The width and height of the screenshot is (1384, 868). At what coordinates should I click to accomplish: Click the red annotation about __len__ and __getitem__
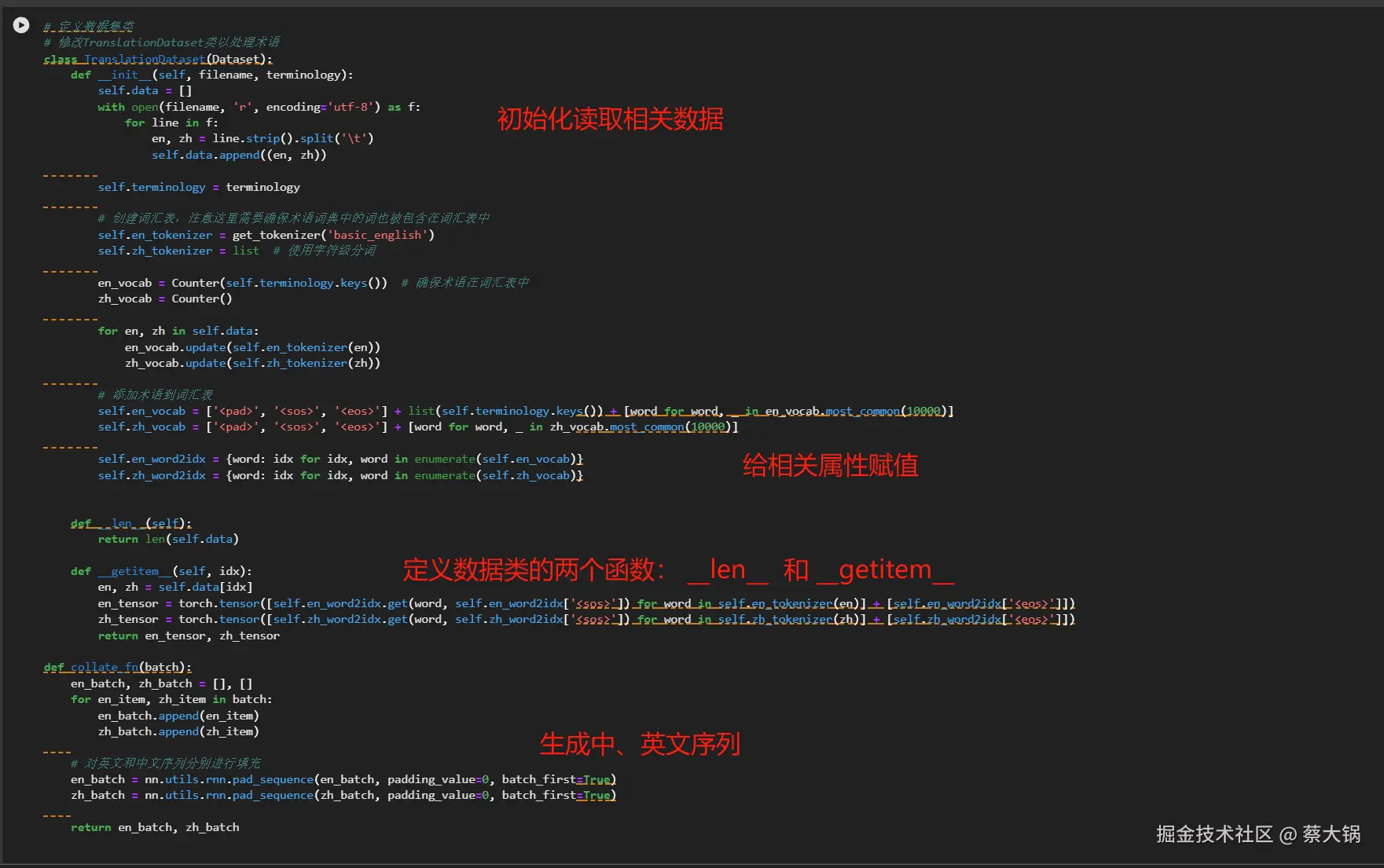(x=679, y=570)
